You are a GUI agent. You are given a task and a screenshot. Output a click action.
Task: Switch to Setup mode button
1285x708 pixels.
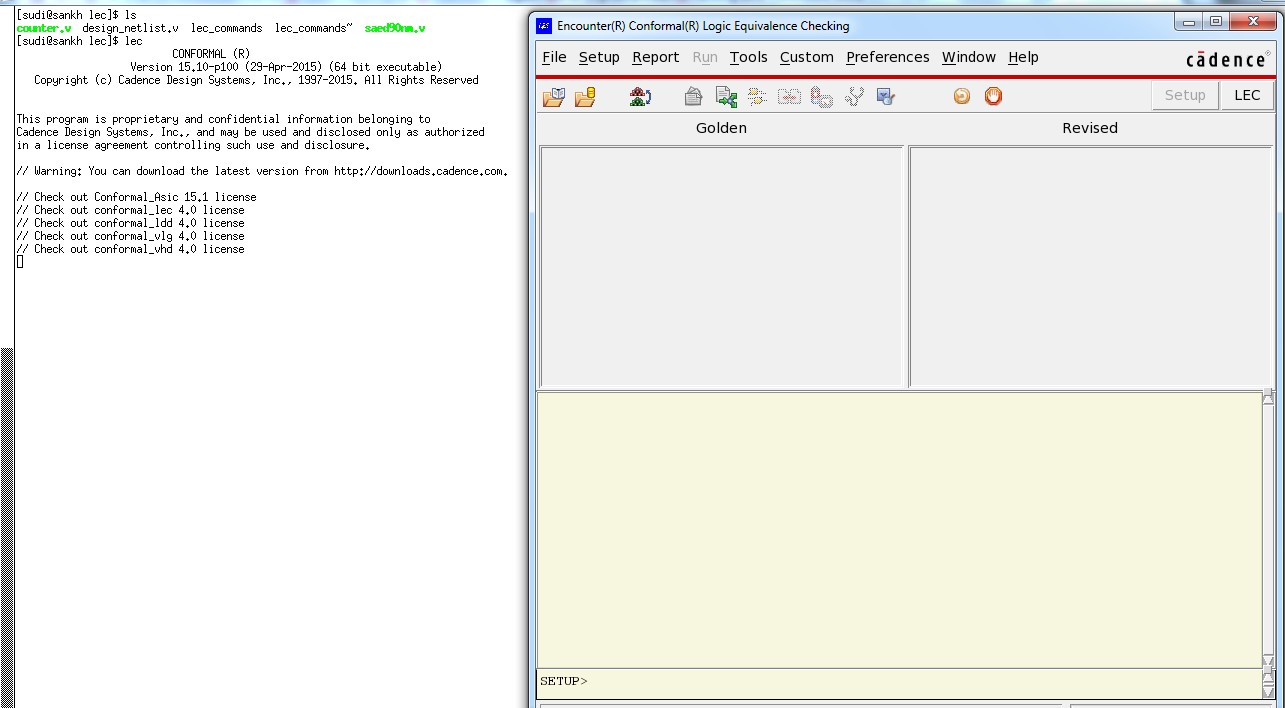click(x=1185, y=96)
